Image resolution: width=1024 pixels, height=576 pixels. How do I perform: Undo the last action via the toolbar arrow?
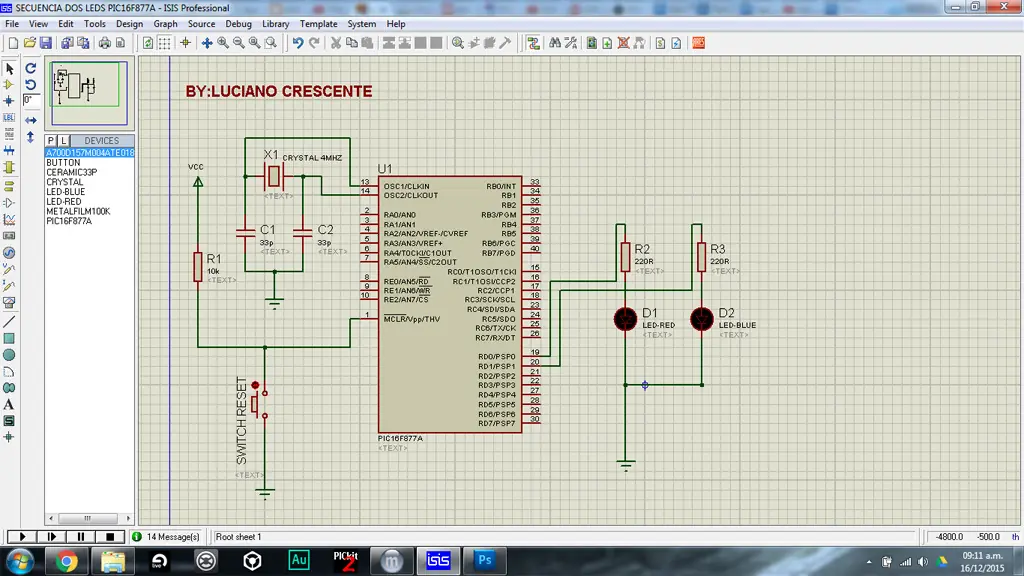[x=298, y=43]
